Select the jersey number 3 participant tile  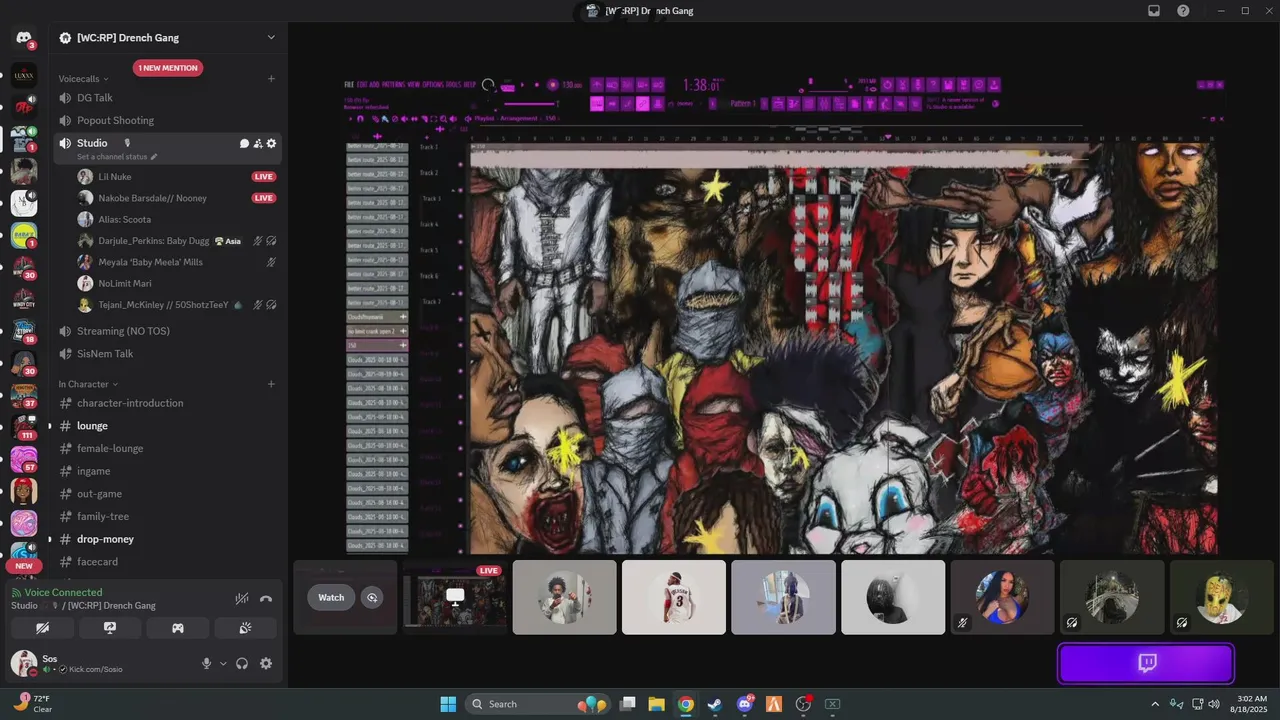point(674,597)
